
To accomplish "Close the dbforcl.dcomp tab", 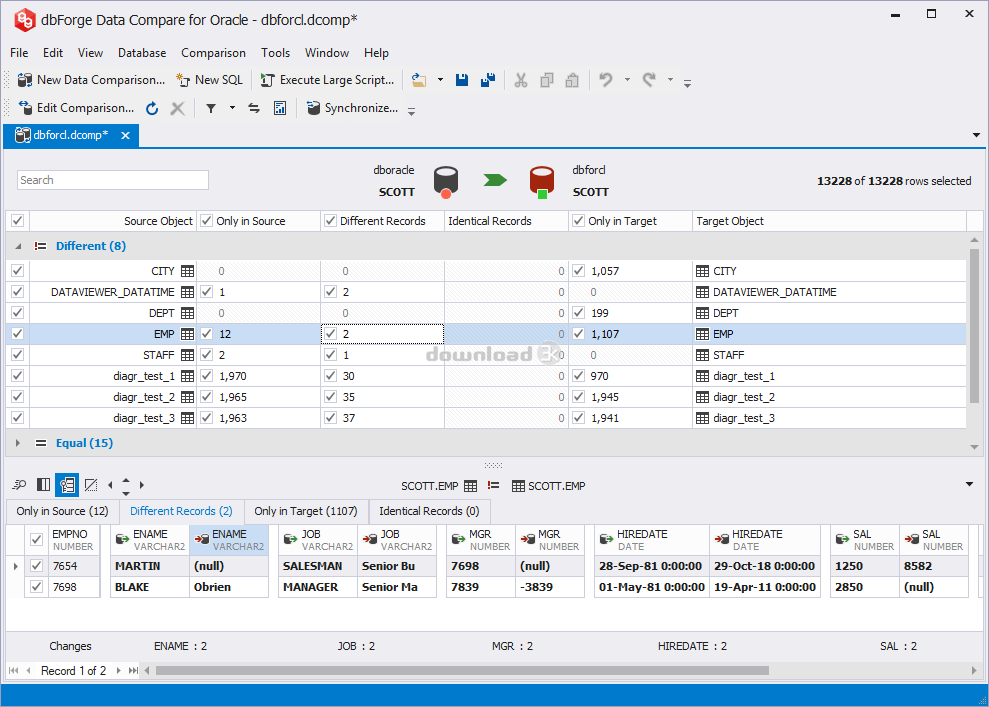I will click(x=126, y=135).
